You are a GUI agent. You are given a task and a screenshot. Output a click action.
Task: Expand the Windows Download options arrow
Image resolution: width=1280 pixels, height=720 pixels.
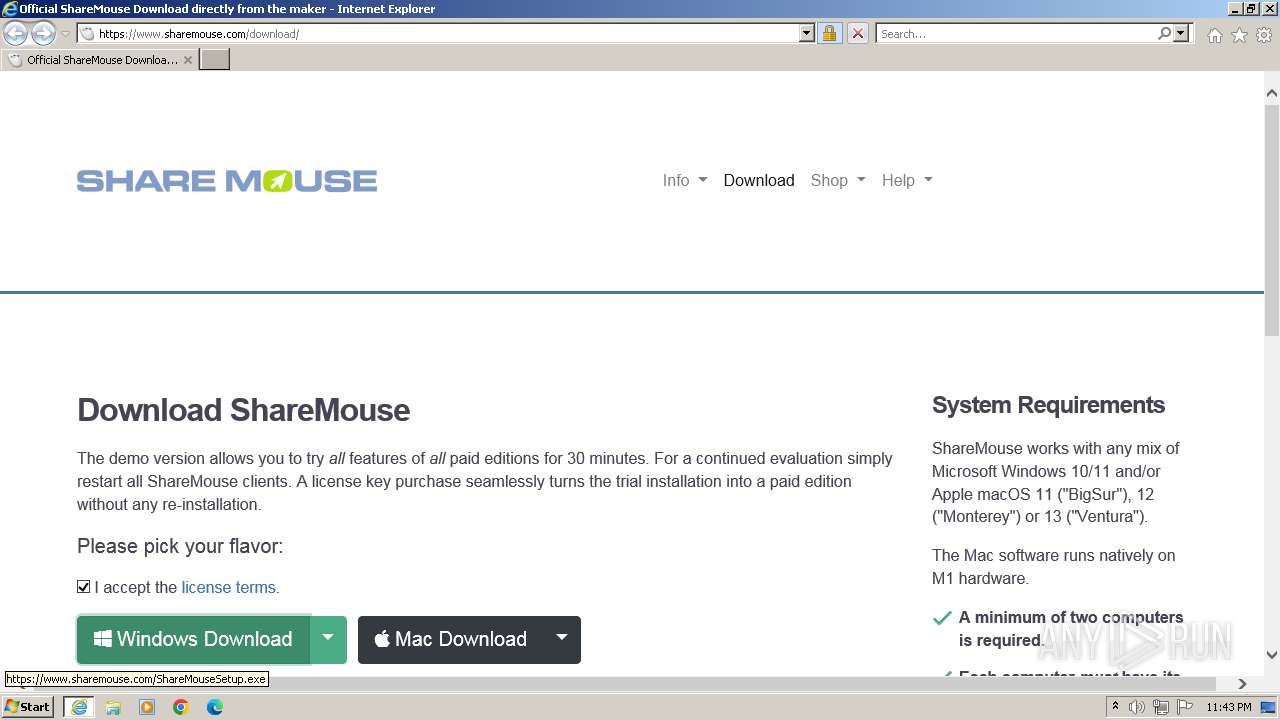328,639
